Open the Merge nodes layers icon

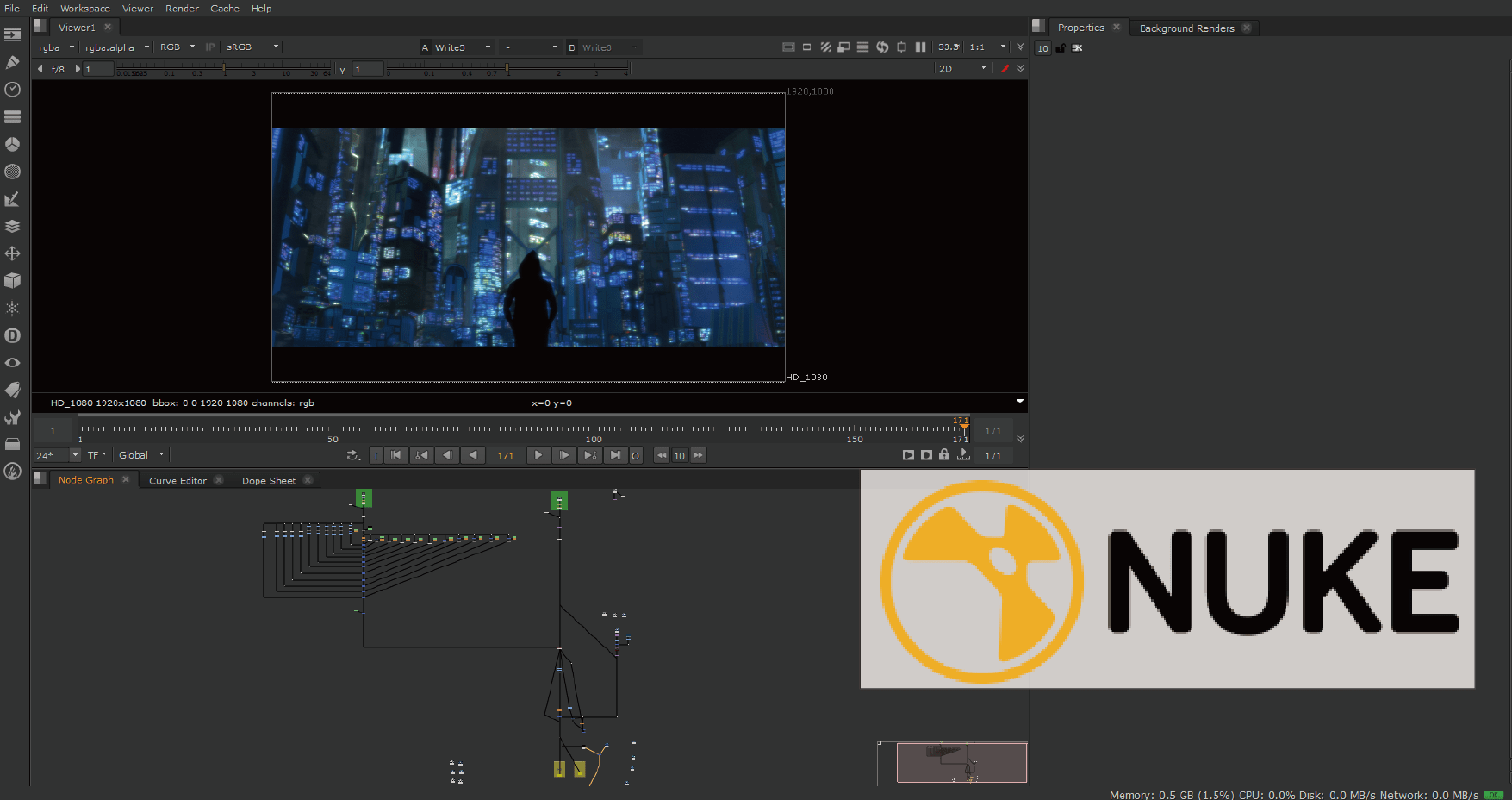[x=12, y=226]
